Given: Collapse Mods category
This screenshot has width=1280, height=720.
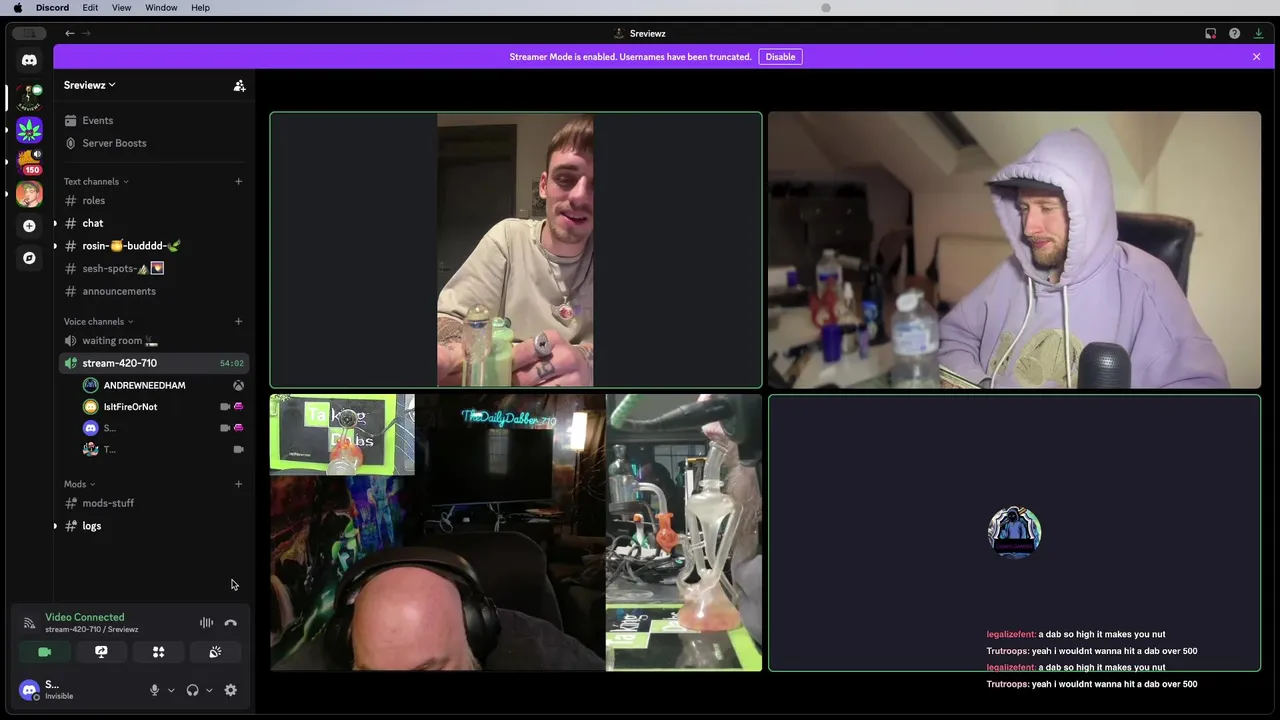Looking at the screenshot, I should point(80,484).
